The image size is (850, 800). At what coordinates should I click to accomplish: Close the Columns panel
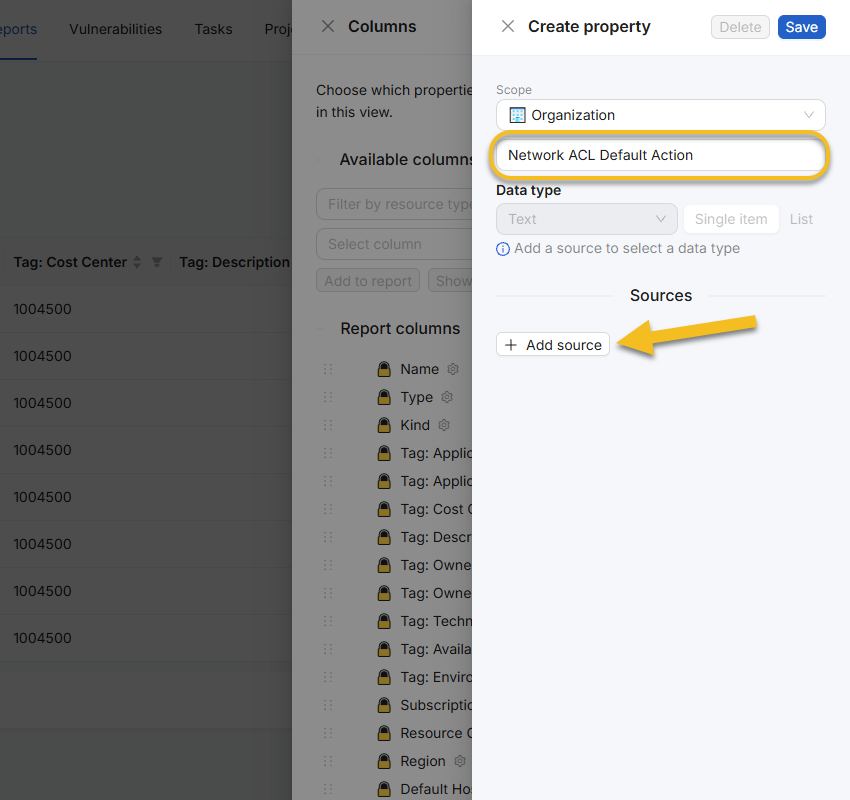click(327, 26)
